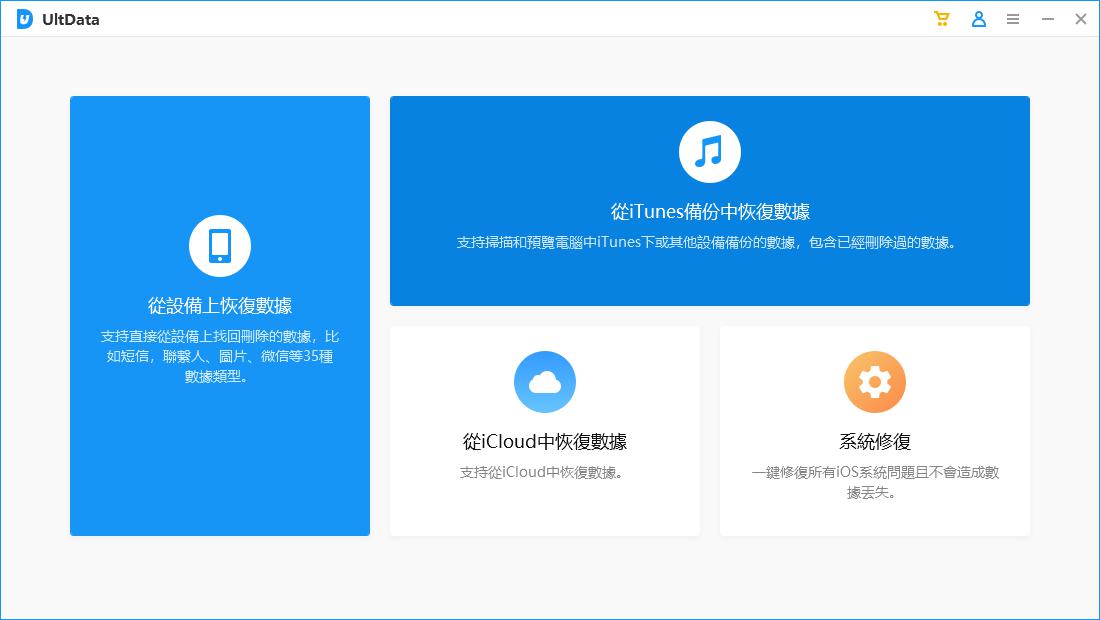Click the orange gear icon for system repair
Image resolution: width=1100 pixels, height=620 pixels.
tap(874, 382)
